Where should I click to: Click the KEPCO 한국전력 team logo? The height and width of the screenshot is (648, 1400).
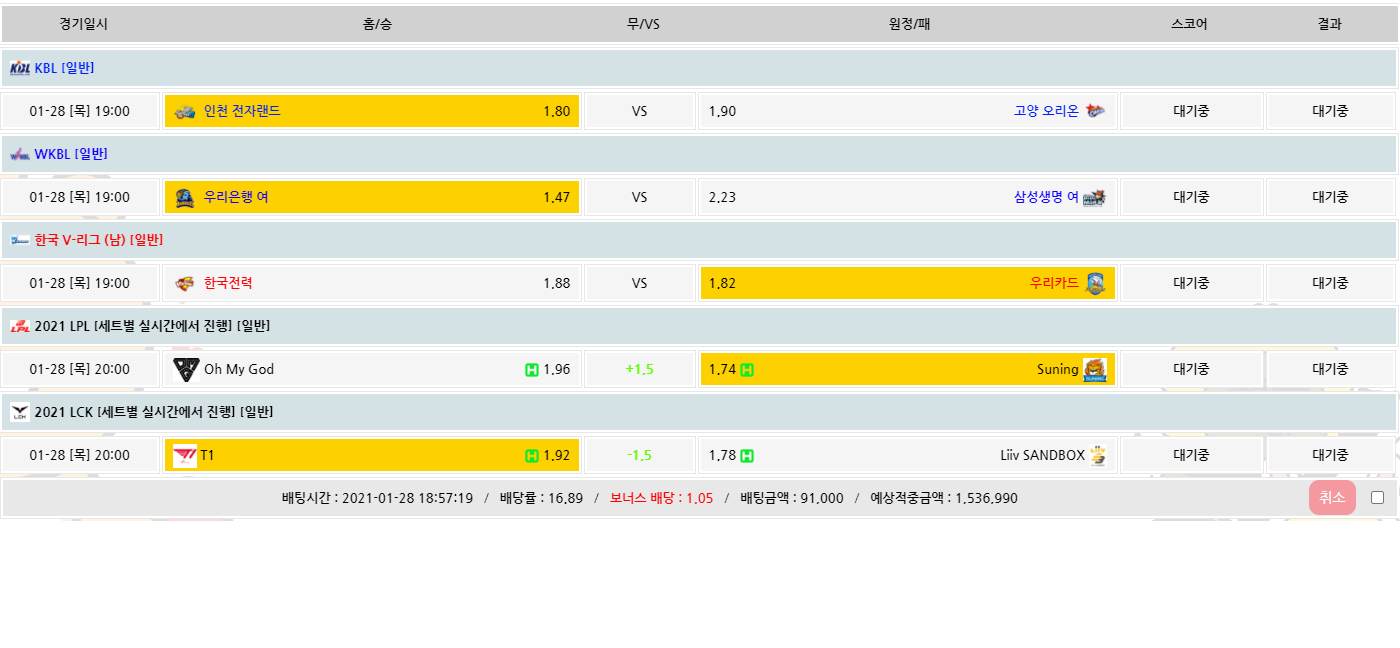(185, 284)
